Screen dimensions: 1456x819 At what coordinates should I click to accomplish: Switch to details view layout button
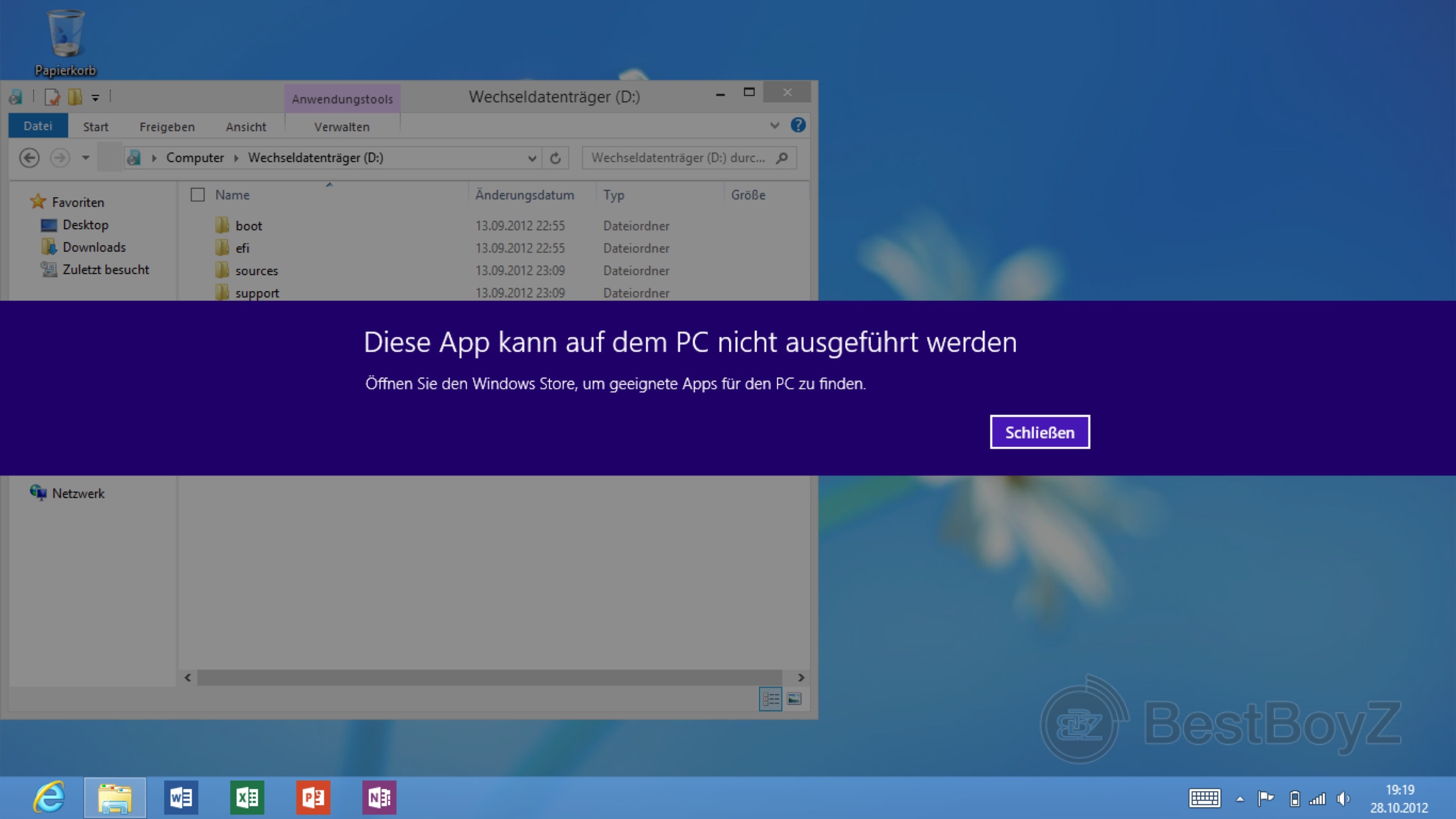(771, 699)
